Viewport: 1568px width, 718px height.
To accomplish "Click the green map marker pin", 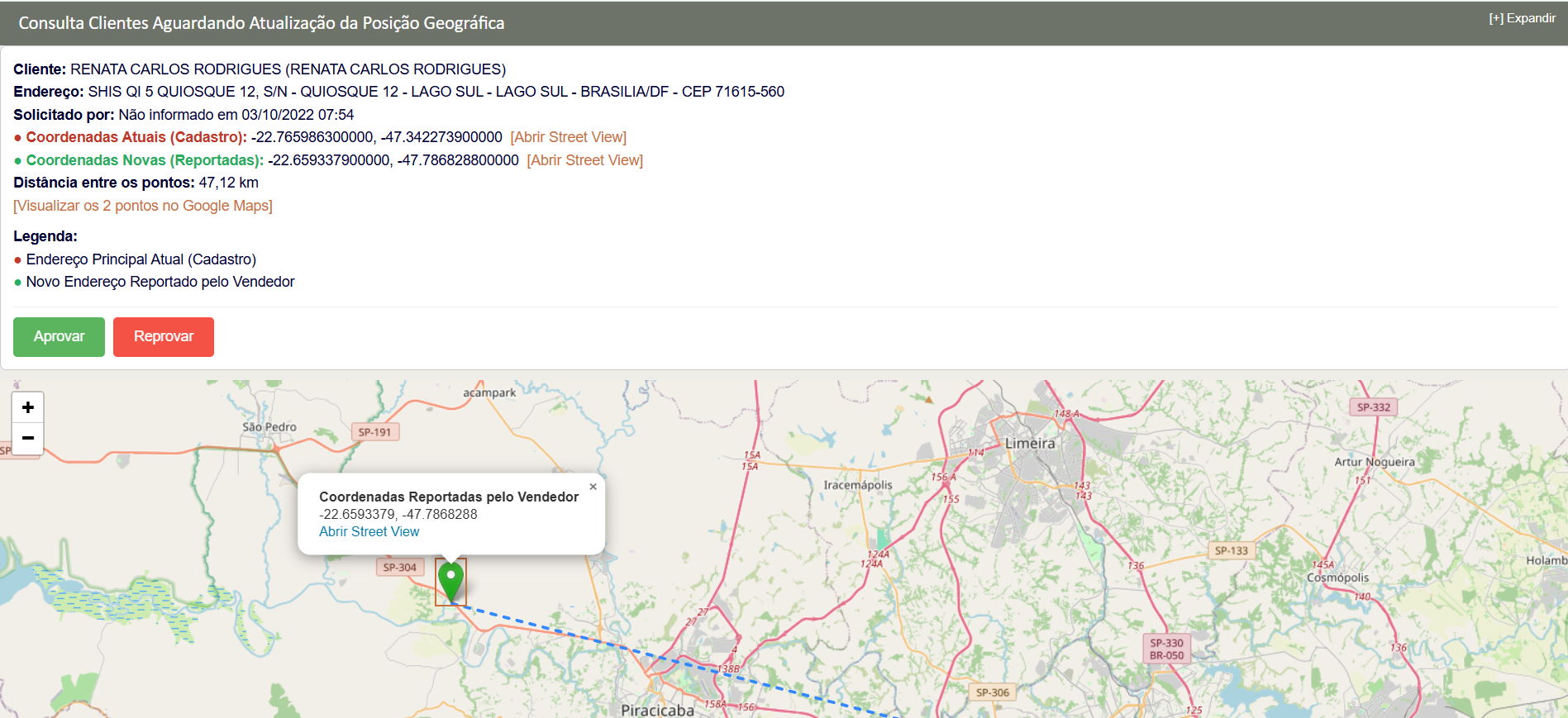I will tap(450, 582).
